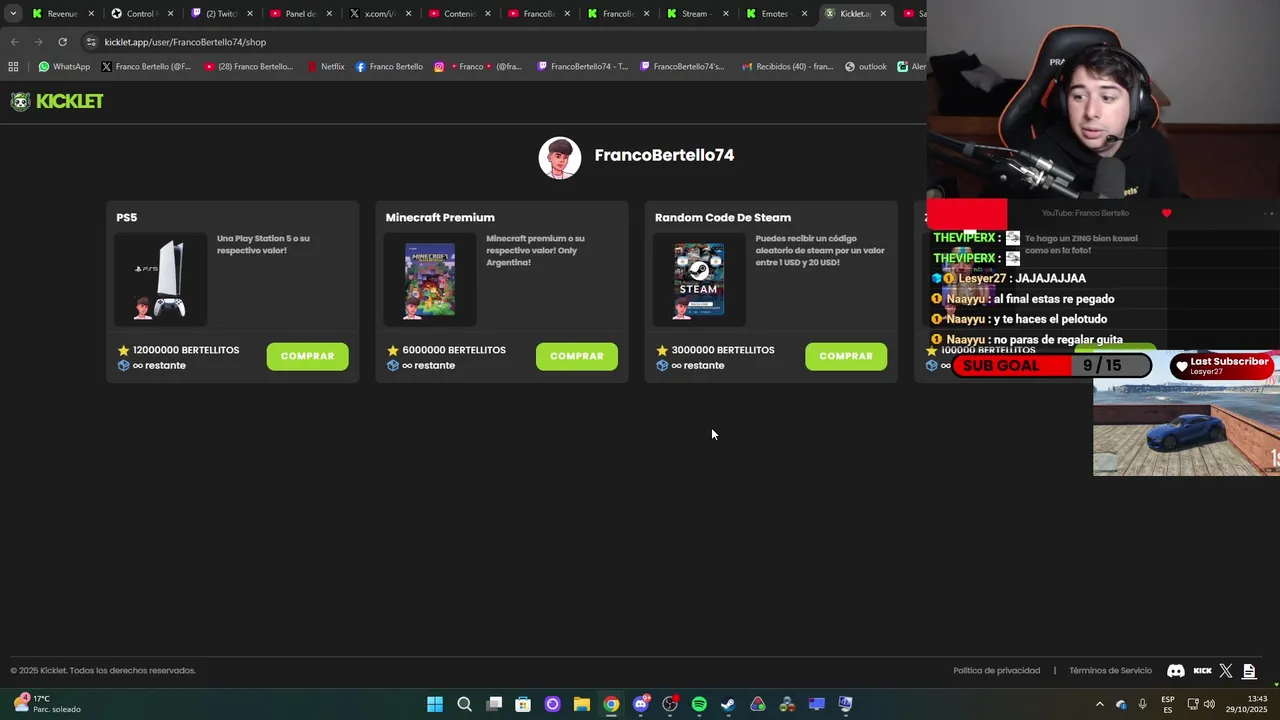Image resolution: width=1280 pixels, height=720 pixels.
Task: Open the Apps grid bookmark icon
Action: [x=13, y=67]
